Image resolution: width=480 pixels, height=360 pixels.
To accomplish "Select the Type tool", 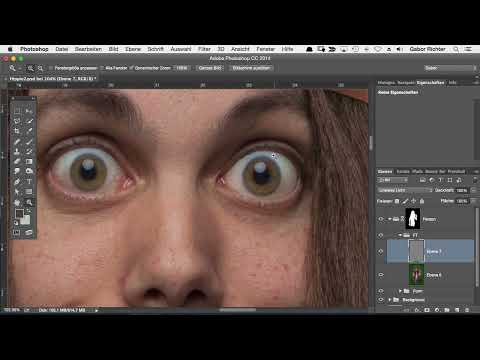I will (29, 182).
